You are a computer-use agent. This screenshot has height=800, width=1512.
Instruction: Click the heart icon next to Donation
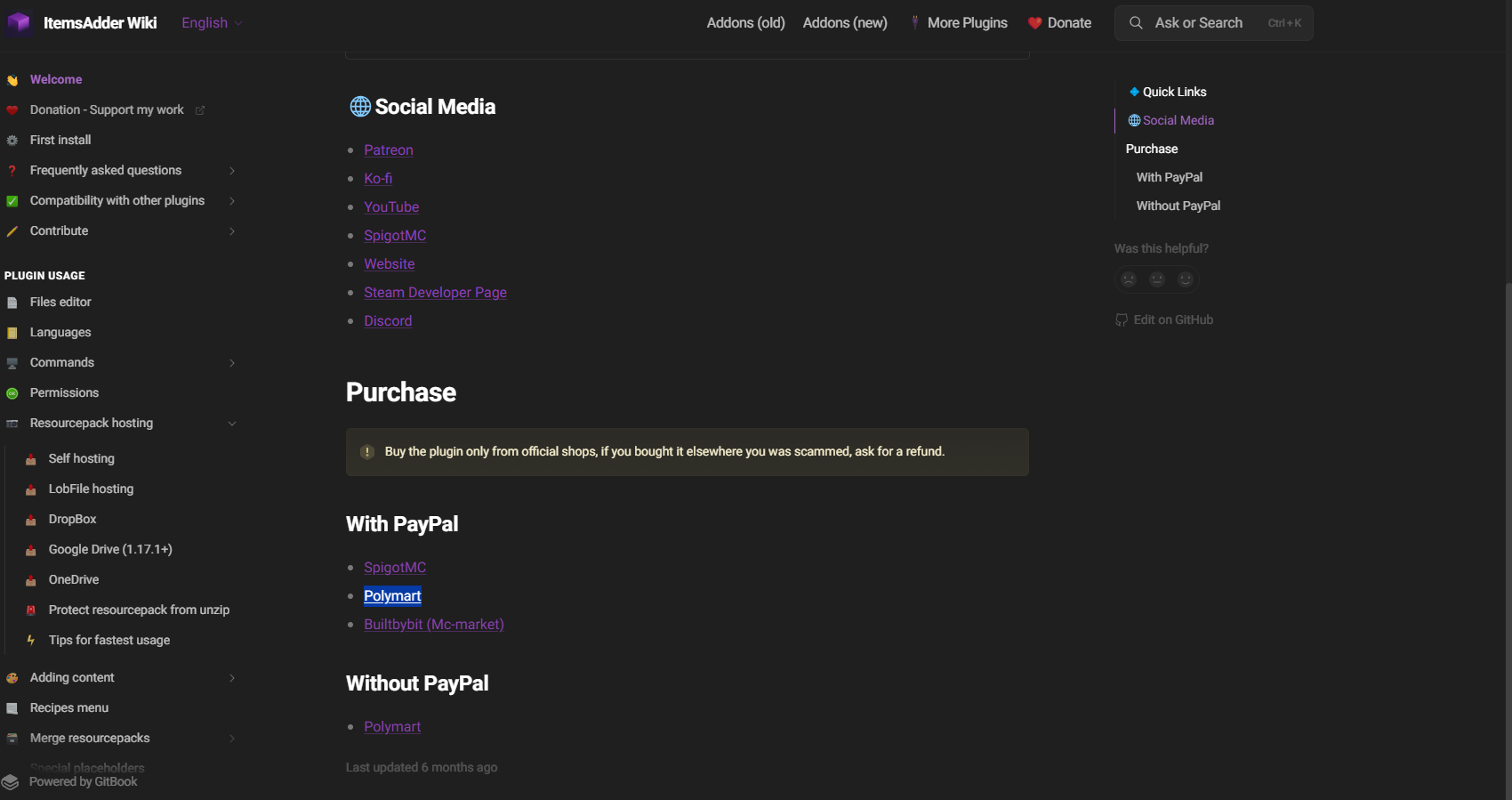coord(12,110)
